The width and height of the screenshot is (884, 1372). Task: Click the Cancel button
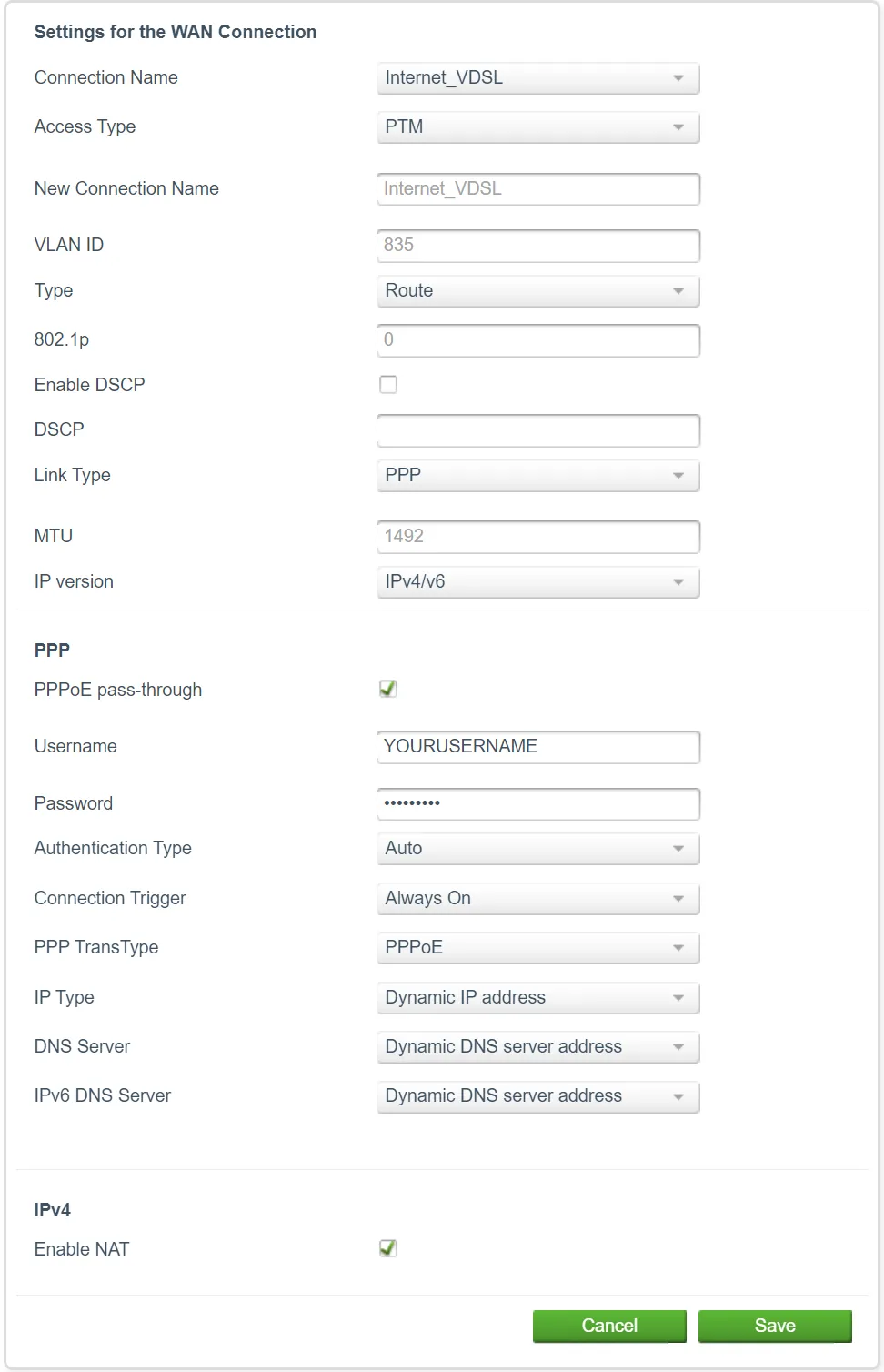click(609, 1326)
